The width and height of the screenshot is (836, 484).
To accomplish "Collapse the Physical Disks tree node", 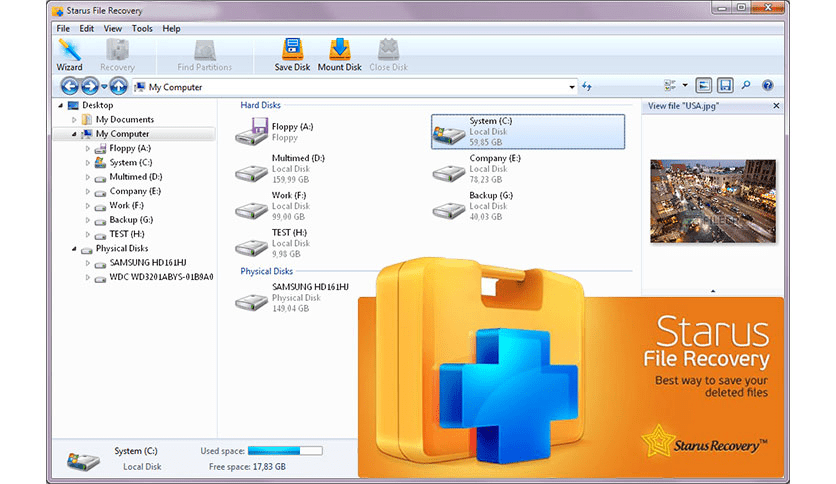I will click(74, 249).
